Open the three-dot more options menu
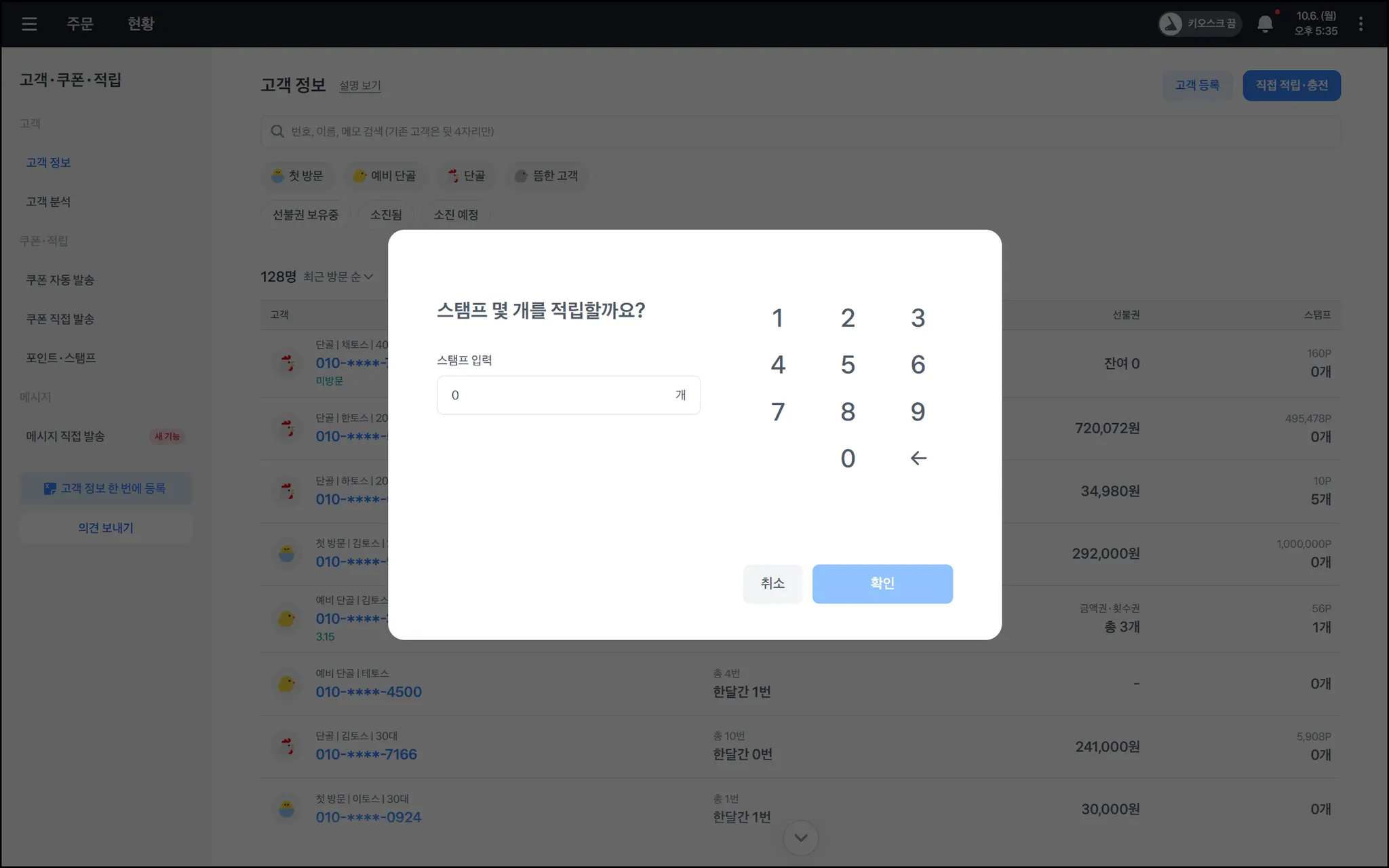This screenshot has width=1389, height=868. (1361, 24)
